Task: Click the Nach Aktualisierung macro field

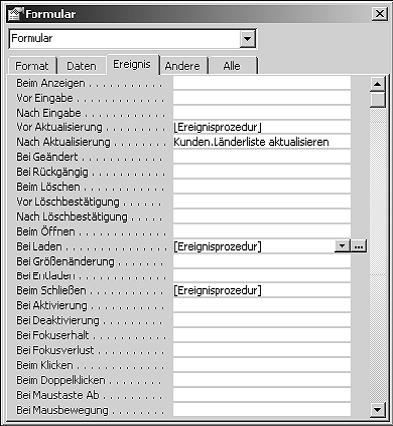Action: click(x=262, y=142)
